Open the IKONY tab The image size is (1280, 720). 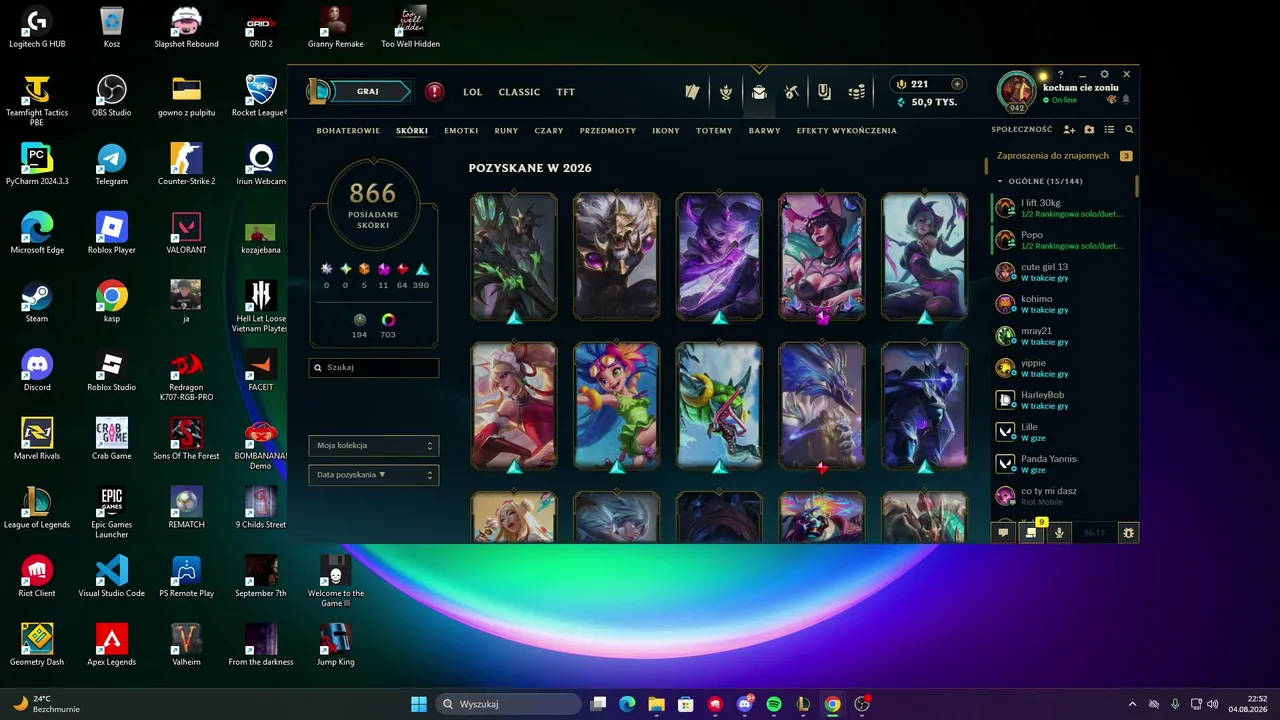click(x=666, y=131)
